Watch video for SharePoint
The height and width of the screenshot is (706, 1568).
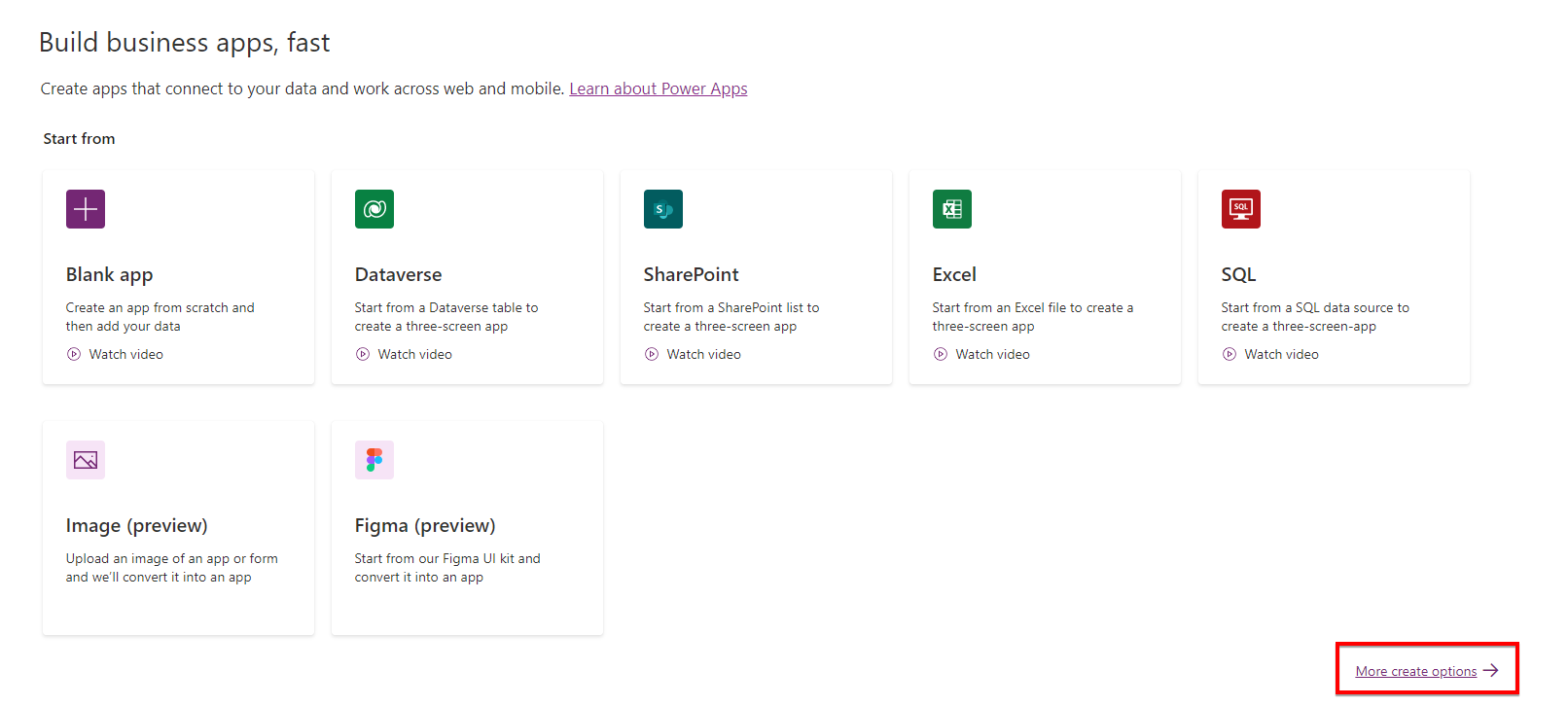(704, 354)
